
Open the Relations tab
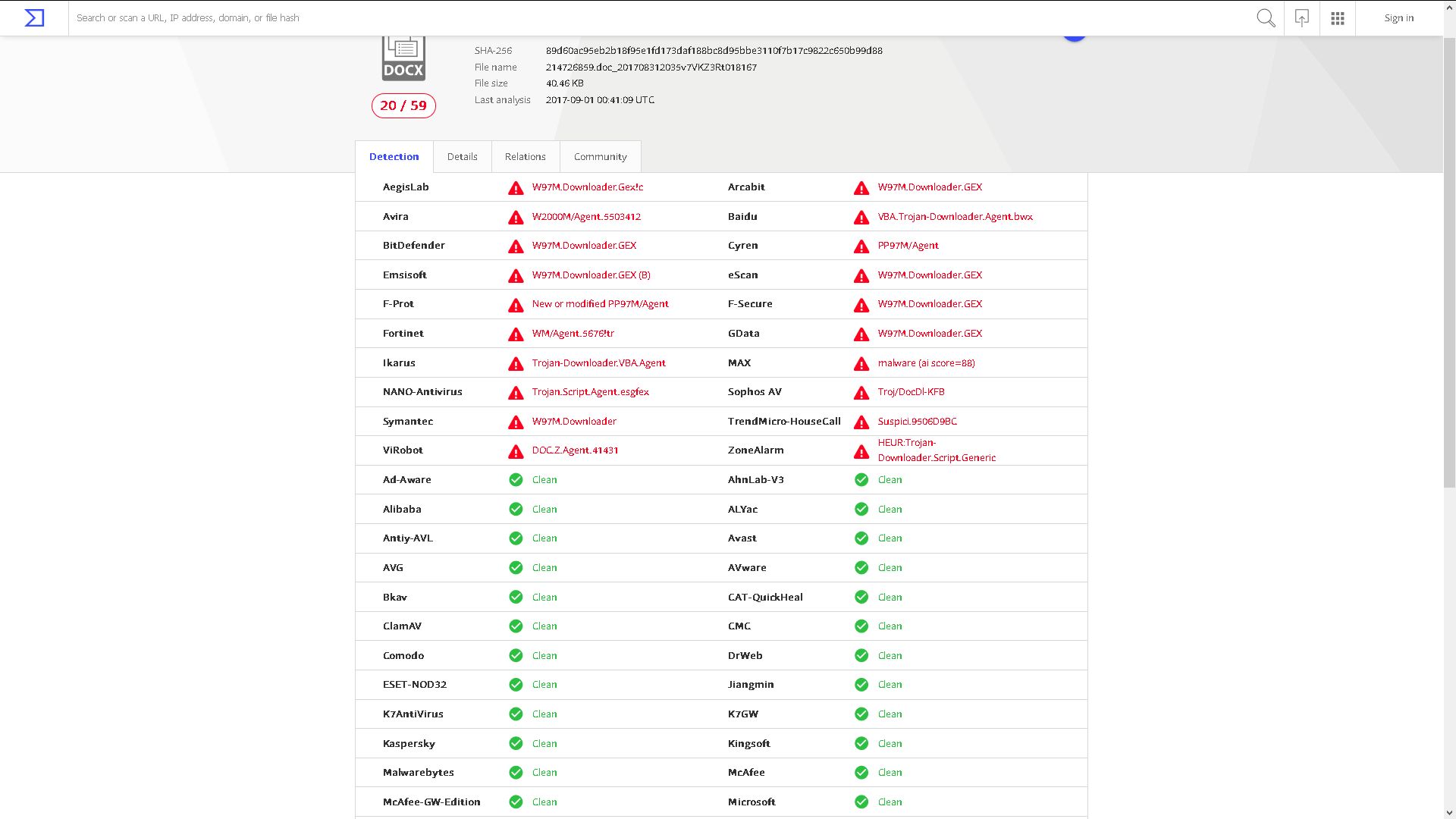(526, 157)
